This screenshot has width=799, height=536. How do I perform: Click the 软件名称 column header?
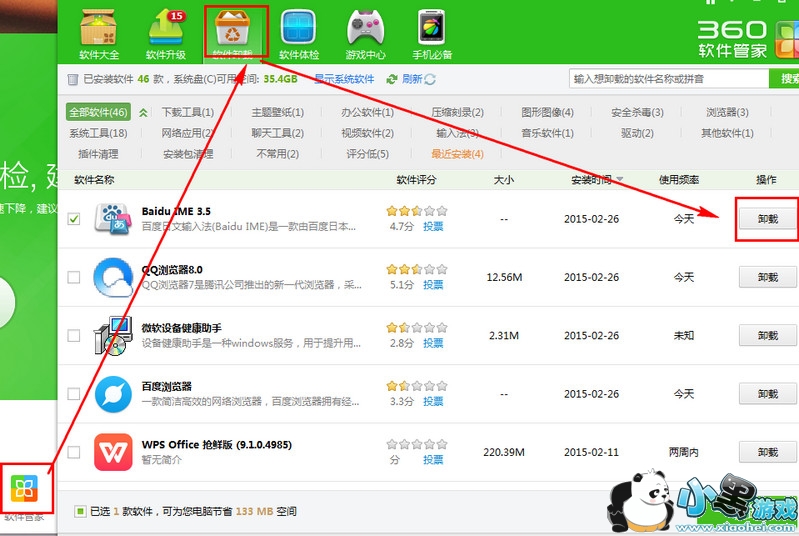[94, 179]
